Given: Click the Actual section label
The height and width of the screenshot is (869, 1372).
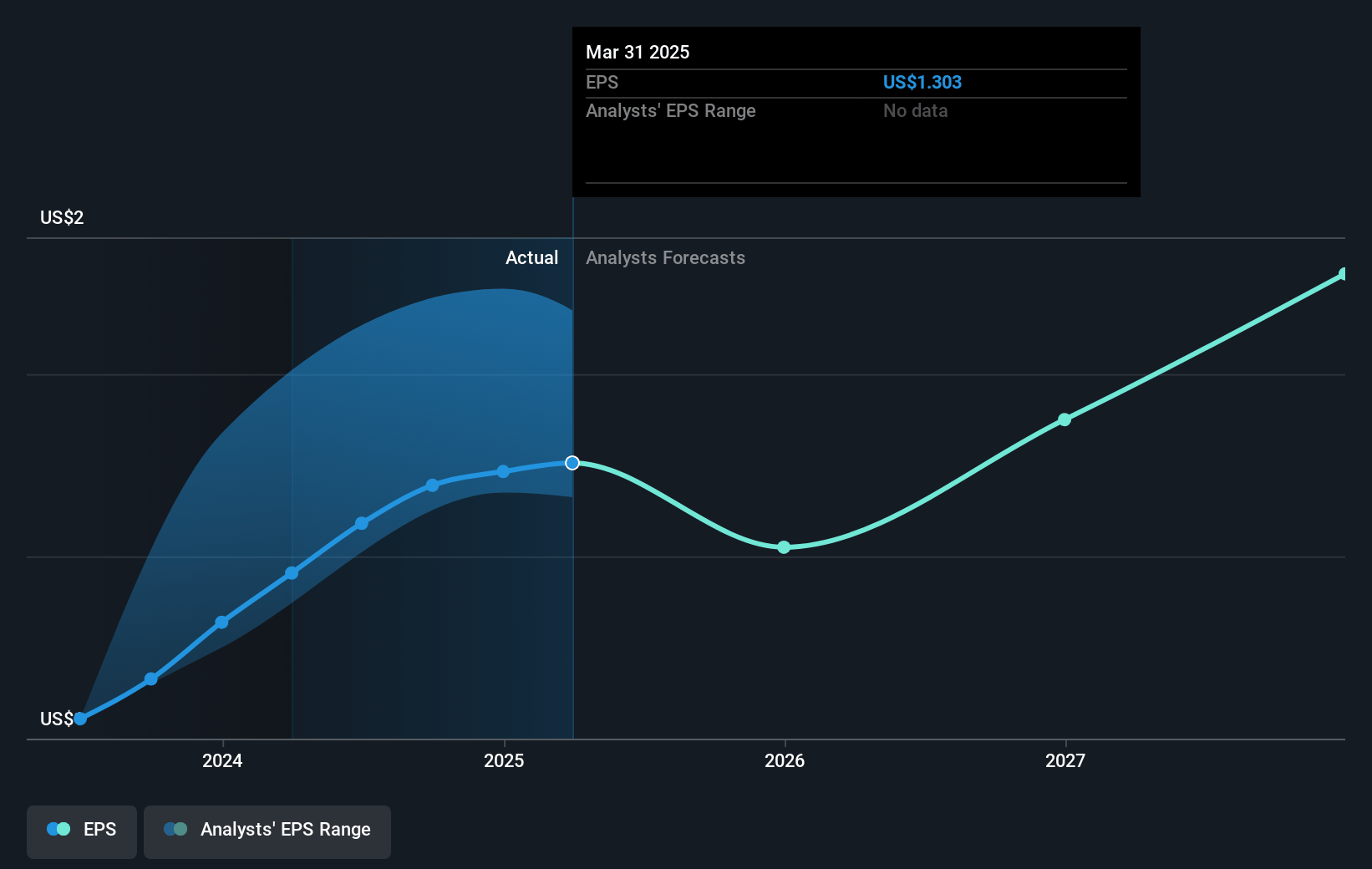Looking at the screenshot, I should 531,257.
